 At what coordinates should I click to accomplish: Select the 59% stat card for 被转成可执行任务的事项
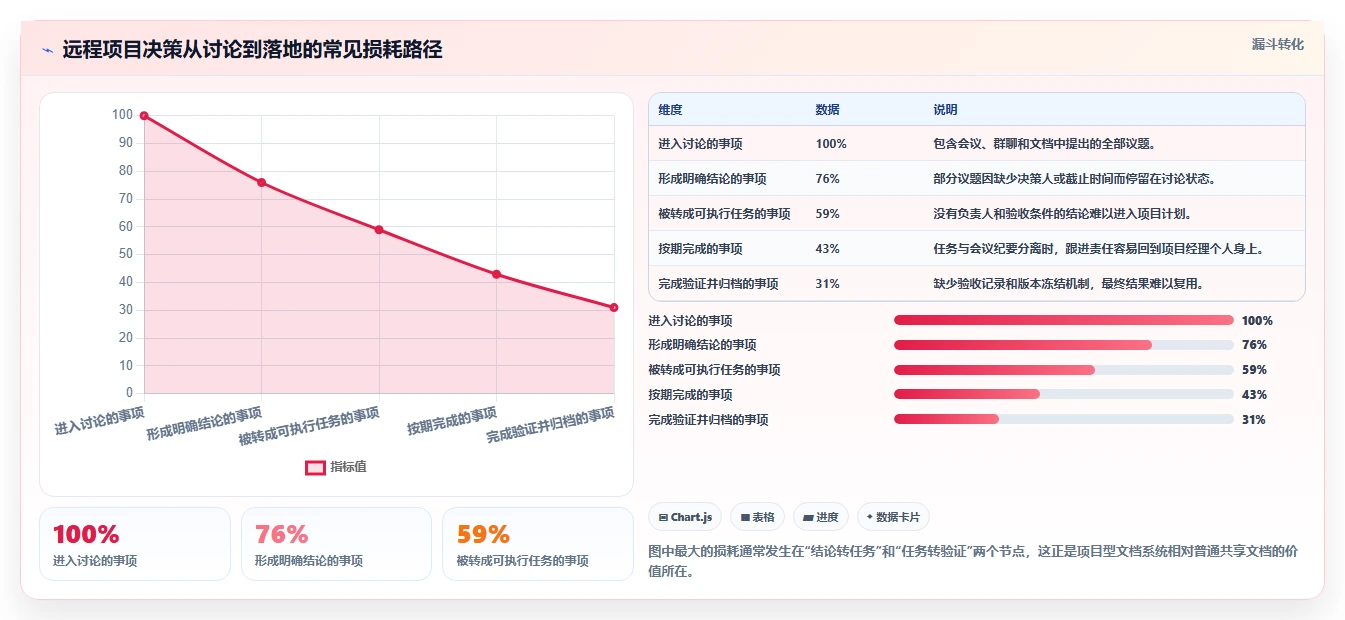(538, 544)
